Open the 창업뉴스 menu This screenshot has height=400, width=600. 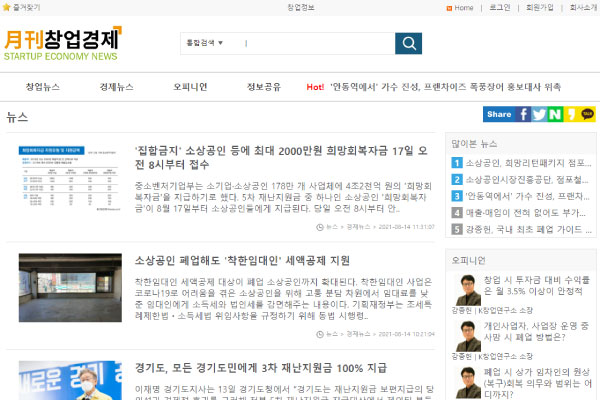point(43,87)
